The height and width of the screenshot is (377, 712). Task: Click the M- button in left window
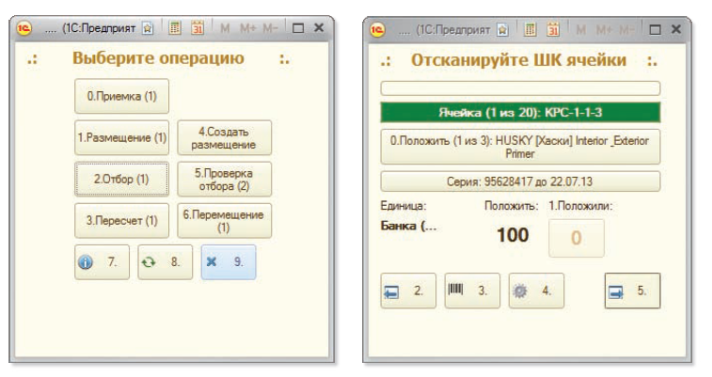[x=270, y=29]
